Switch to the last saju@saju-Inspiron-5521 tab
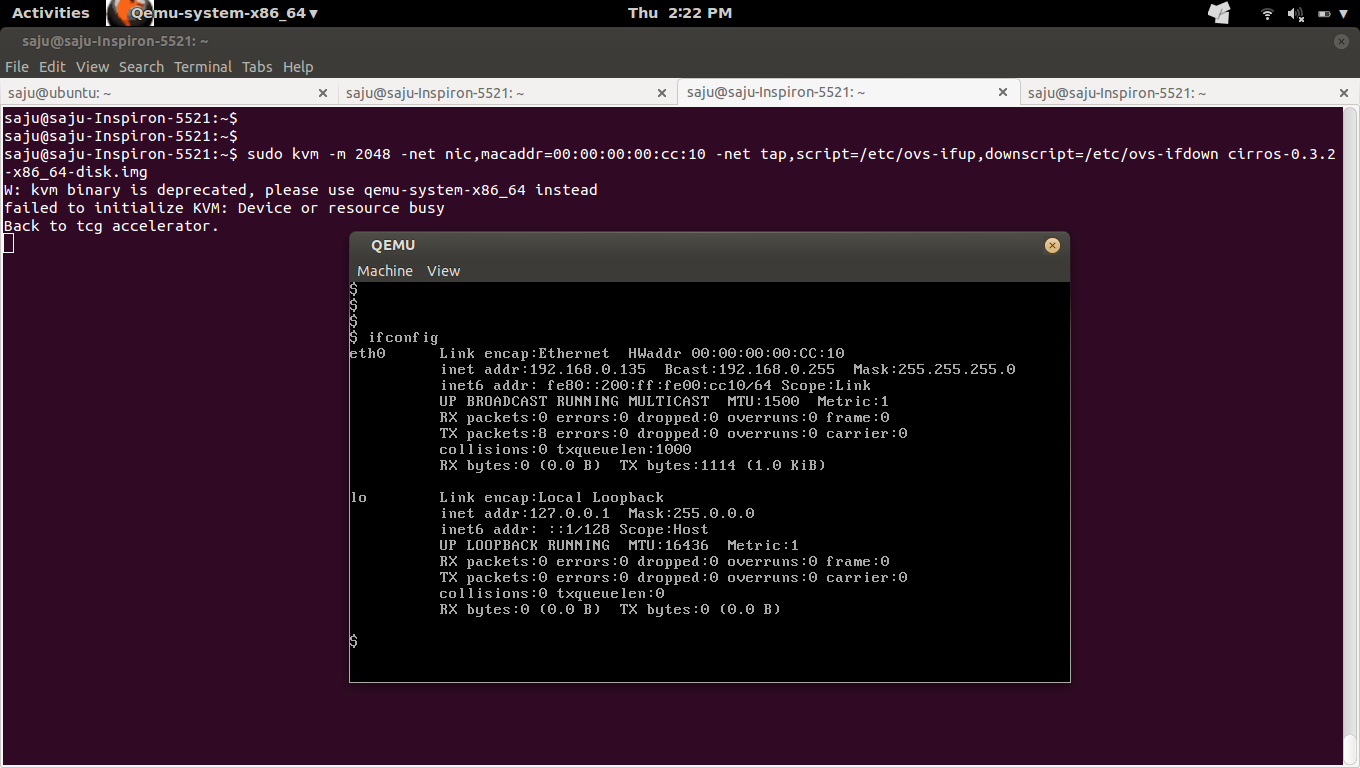The width and height of the screenshot is (1360, 768). pyautogui.click(x=1189, y=93)
